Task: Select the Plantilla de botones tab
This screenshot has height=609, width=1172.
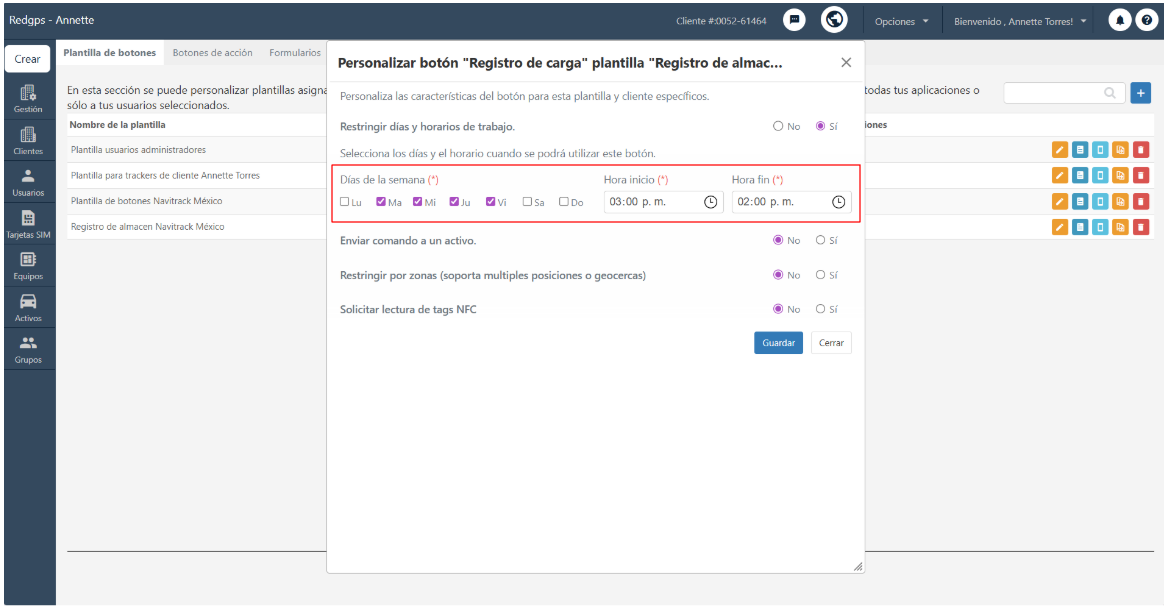Action: pos(110,53)
